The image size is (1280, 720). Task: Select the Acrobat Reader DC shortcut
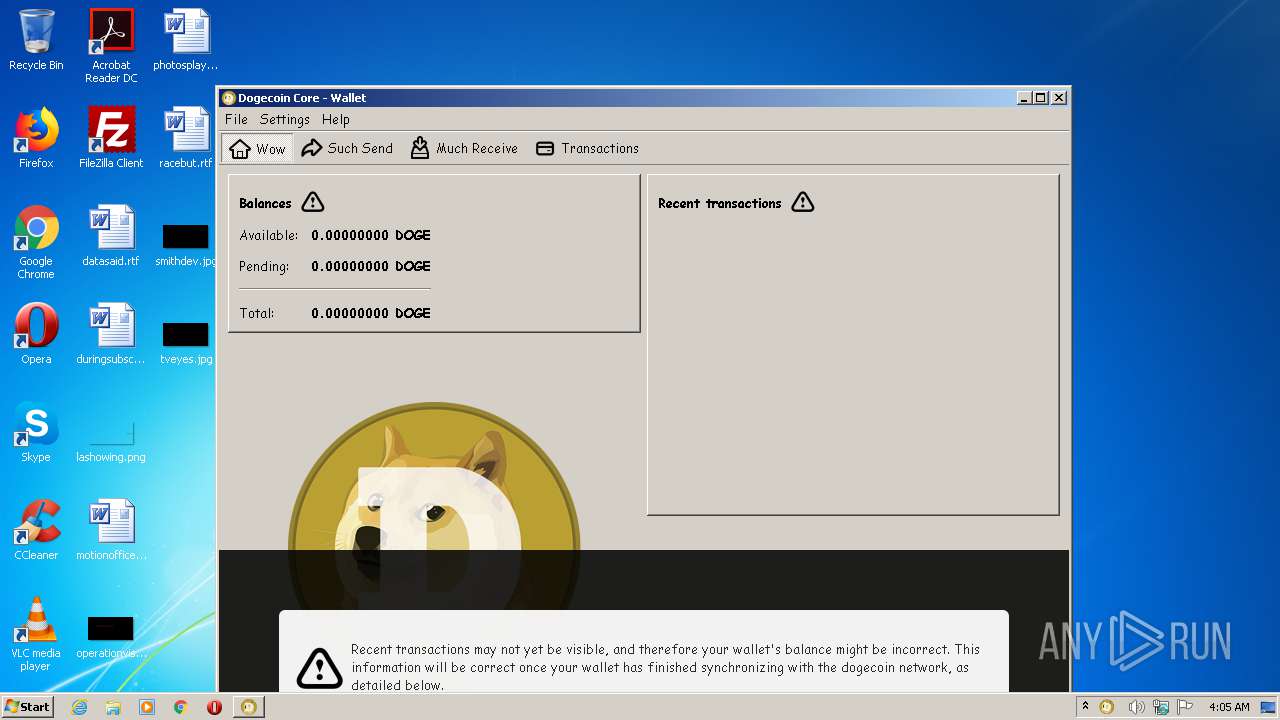click(111, 46)
